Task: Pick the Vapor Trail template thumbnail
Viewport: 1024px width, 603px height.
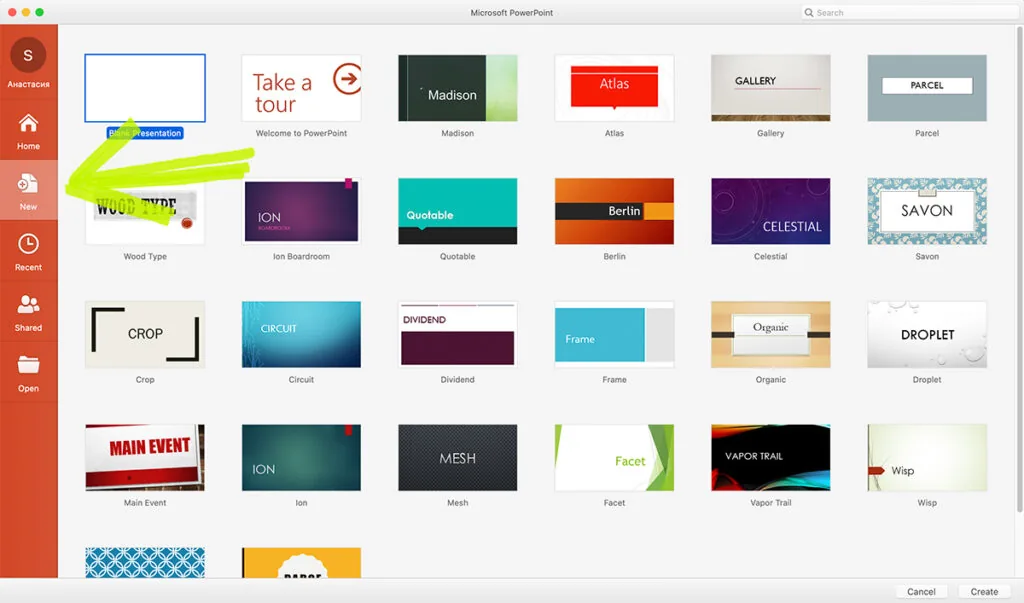Action: coord(771,457)
